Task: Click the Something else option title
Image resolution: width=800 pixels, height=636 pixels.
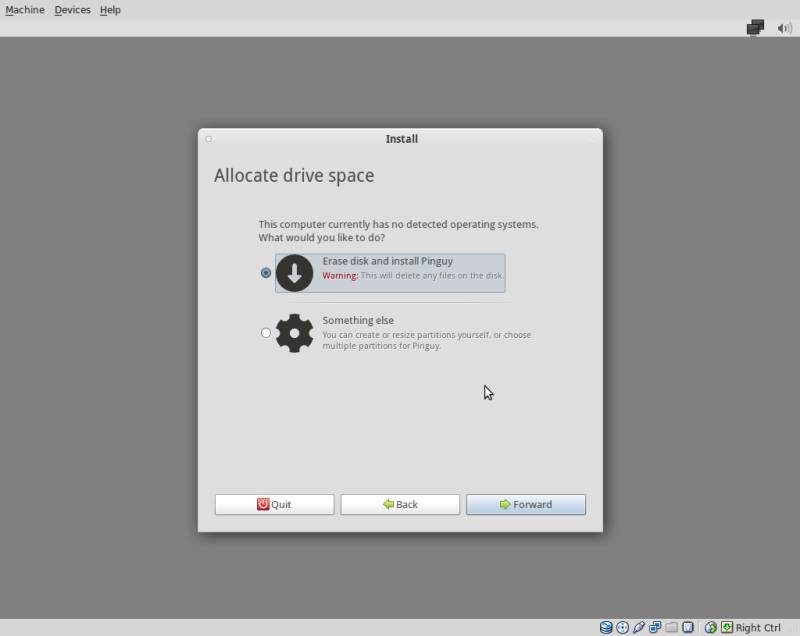Action: click(358, 320)
